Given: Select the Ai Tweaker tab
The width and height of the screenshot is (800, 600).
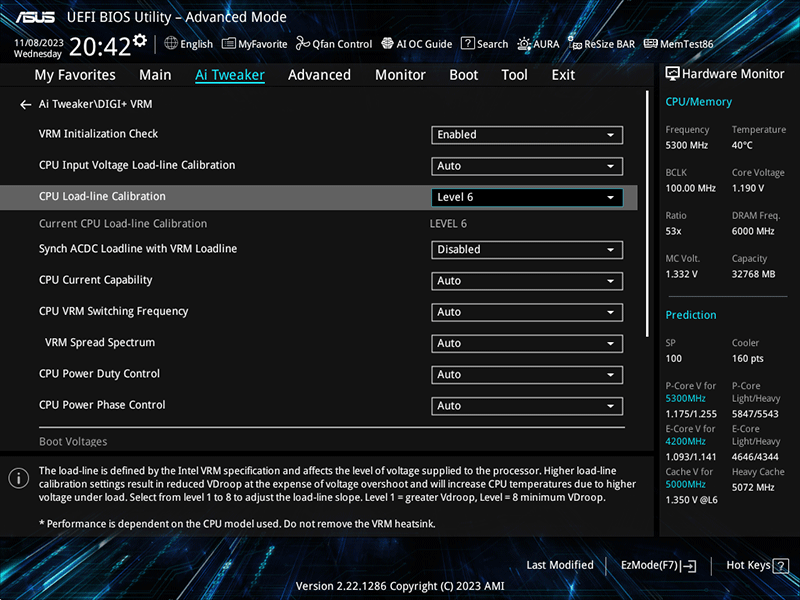Looking at the screenshot, I should click(230, 75).
